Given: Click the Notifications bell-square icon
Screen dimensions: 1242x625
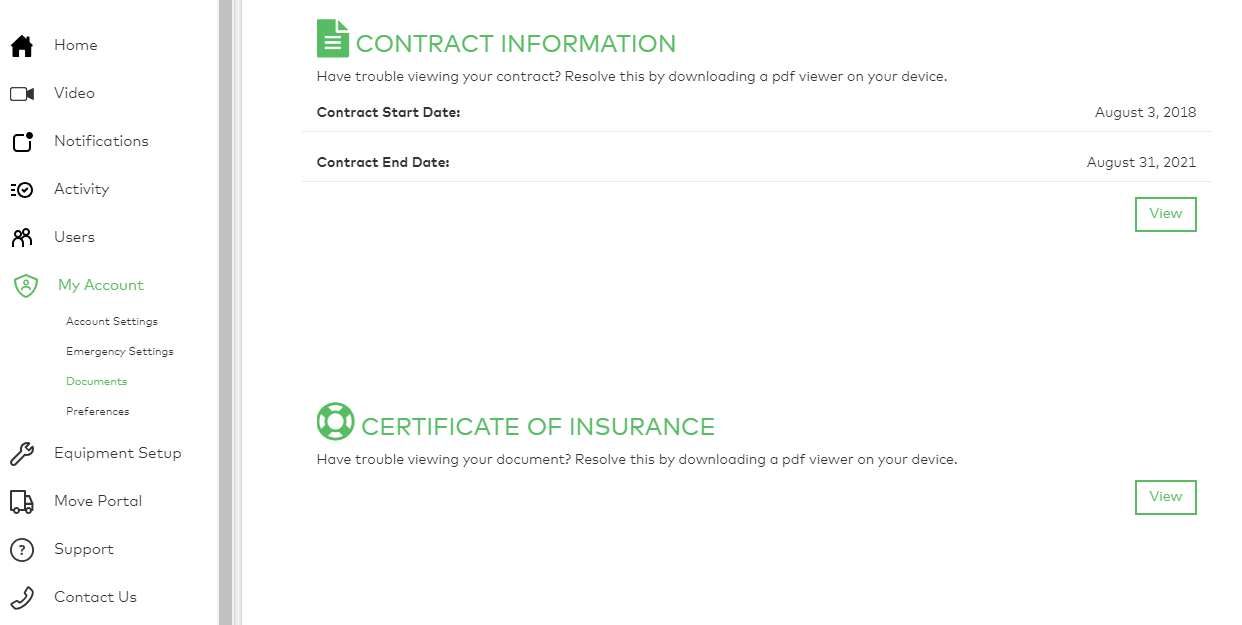Looking at the screenshot, I should point(22,142).
